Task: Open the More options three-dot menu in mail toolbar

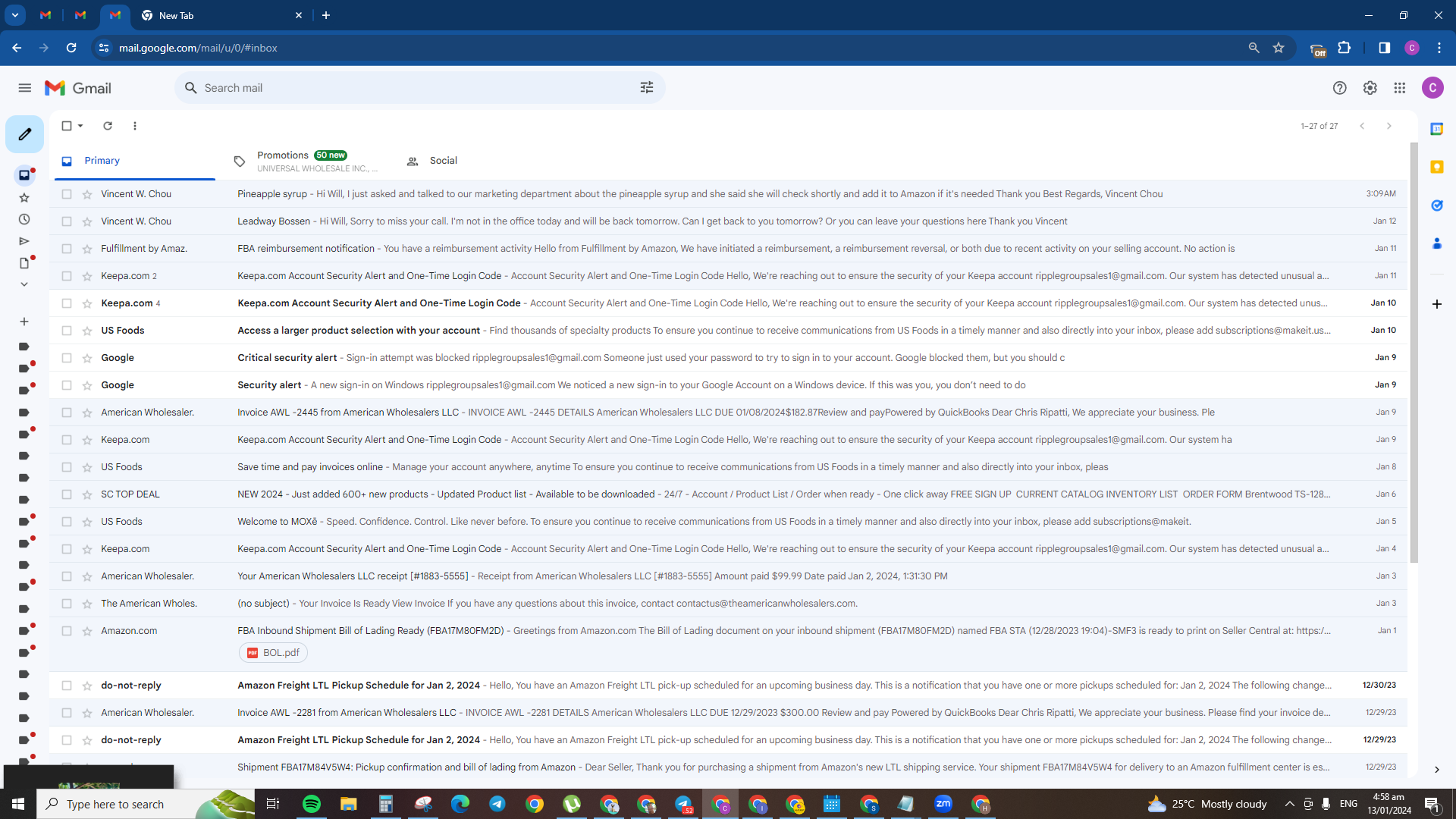Action: tap(135, 126)
